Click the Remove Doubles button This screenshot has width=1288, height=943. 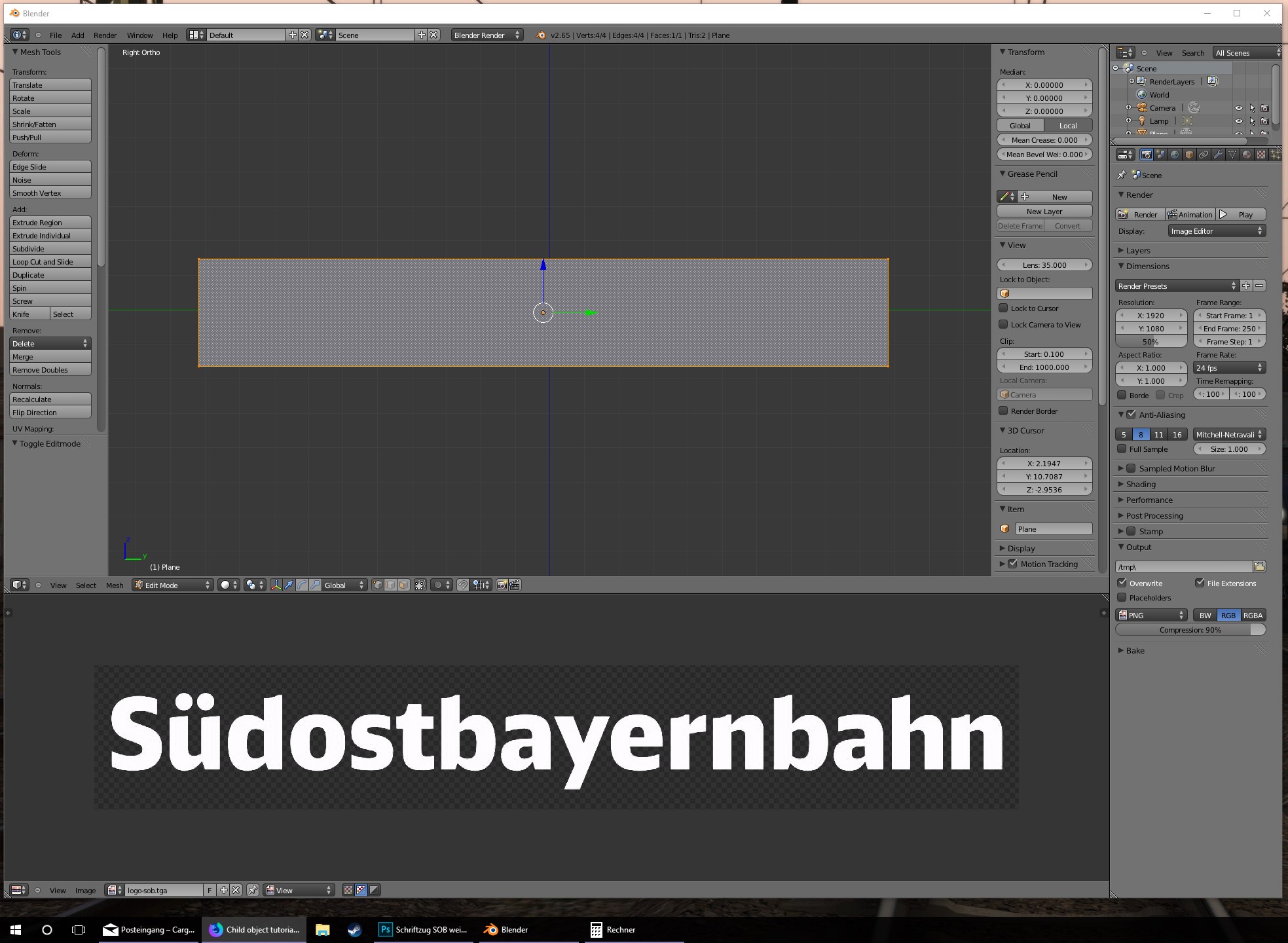tap(50, 370)
